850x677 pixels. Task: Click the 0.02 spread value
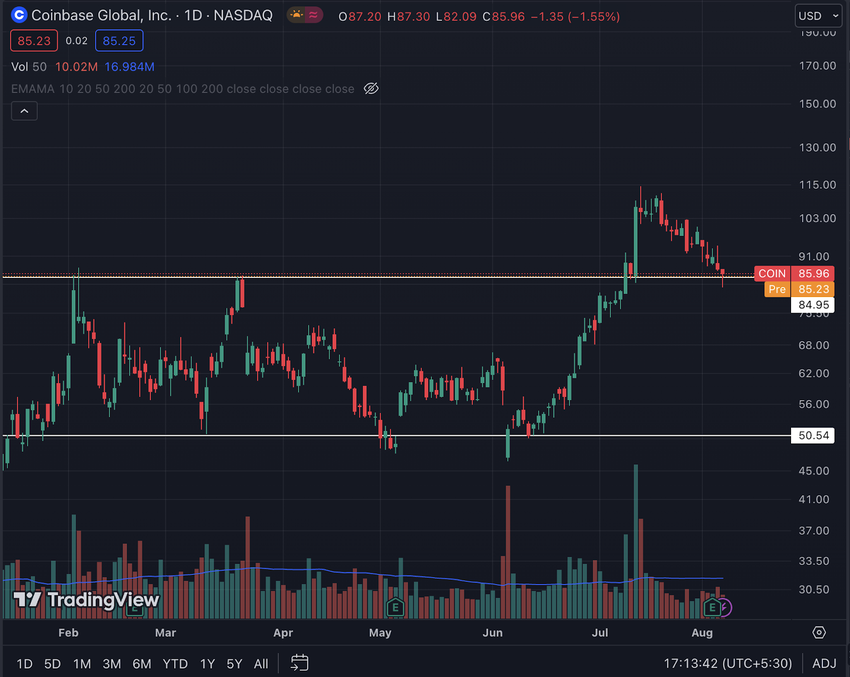click(x=76, y=41)
